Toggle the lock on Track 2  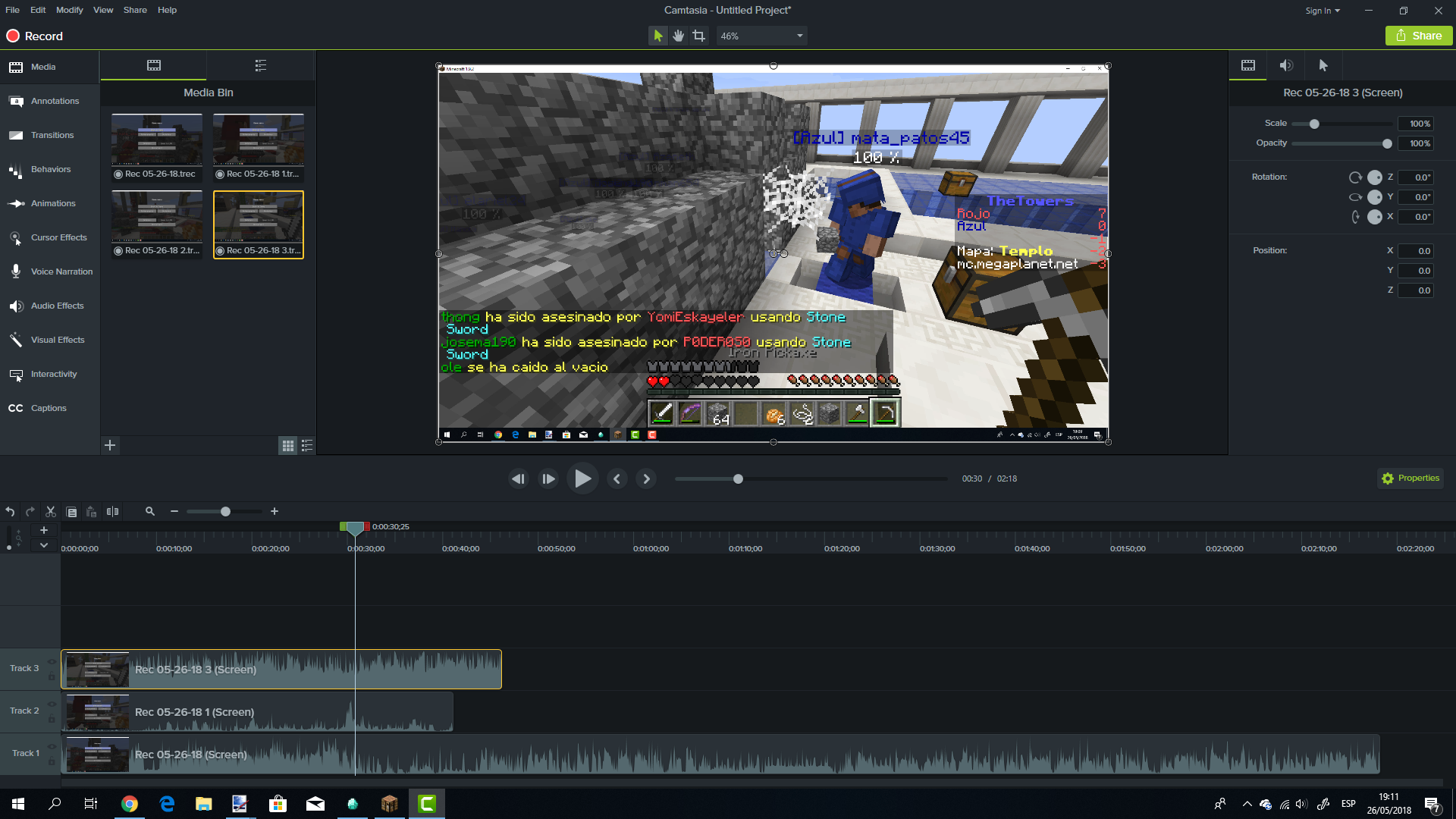coord(52,719)
